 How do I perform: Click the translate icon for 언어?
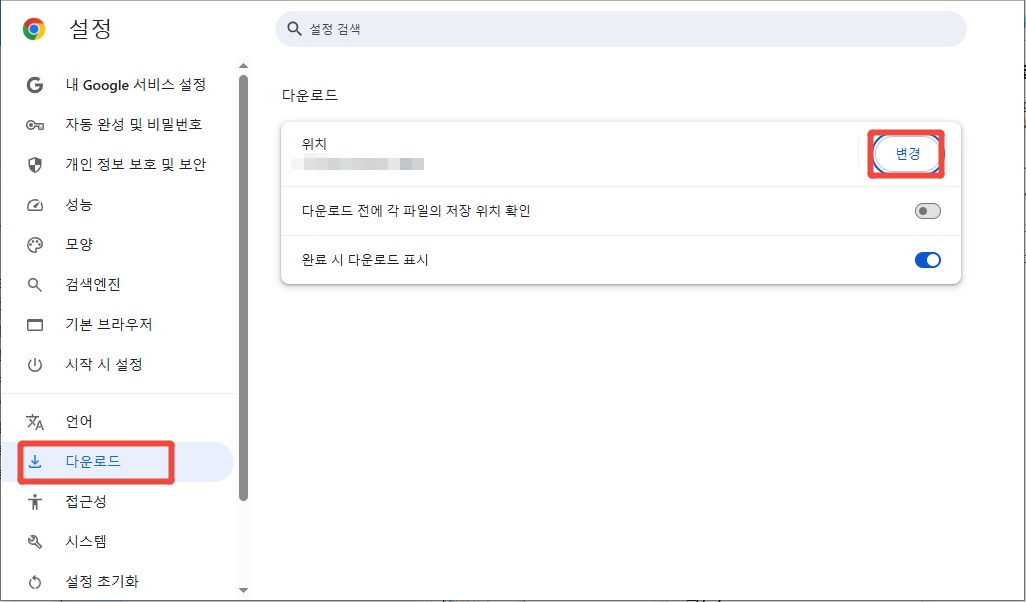tap(35, 422)
